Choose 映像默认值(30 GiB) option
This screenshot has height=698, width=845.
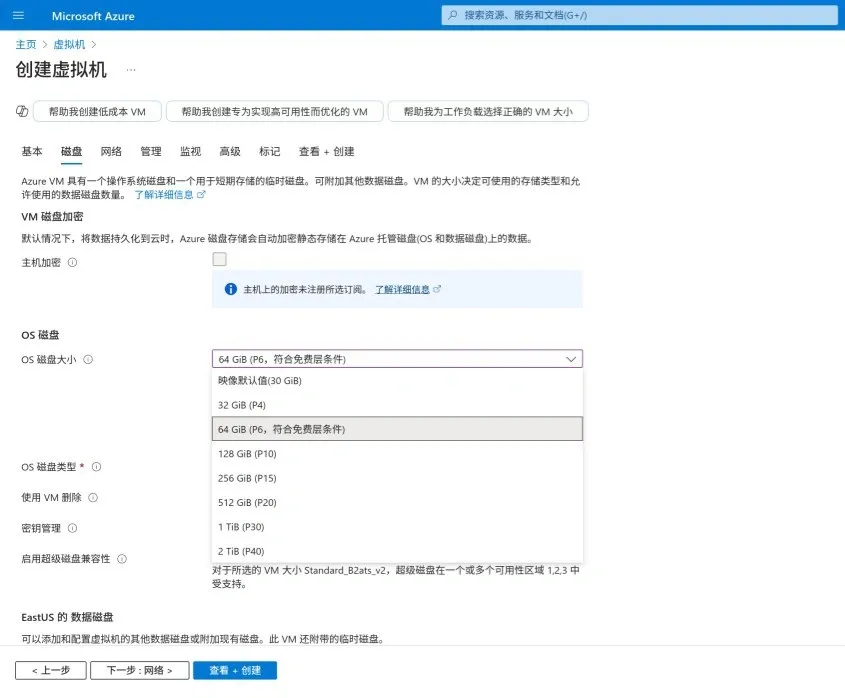(259, 381)
